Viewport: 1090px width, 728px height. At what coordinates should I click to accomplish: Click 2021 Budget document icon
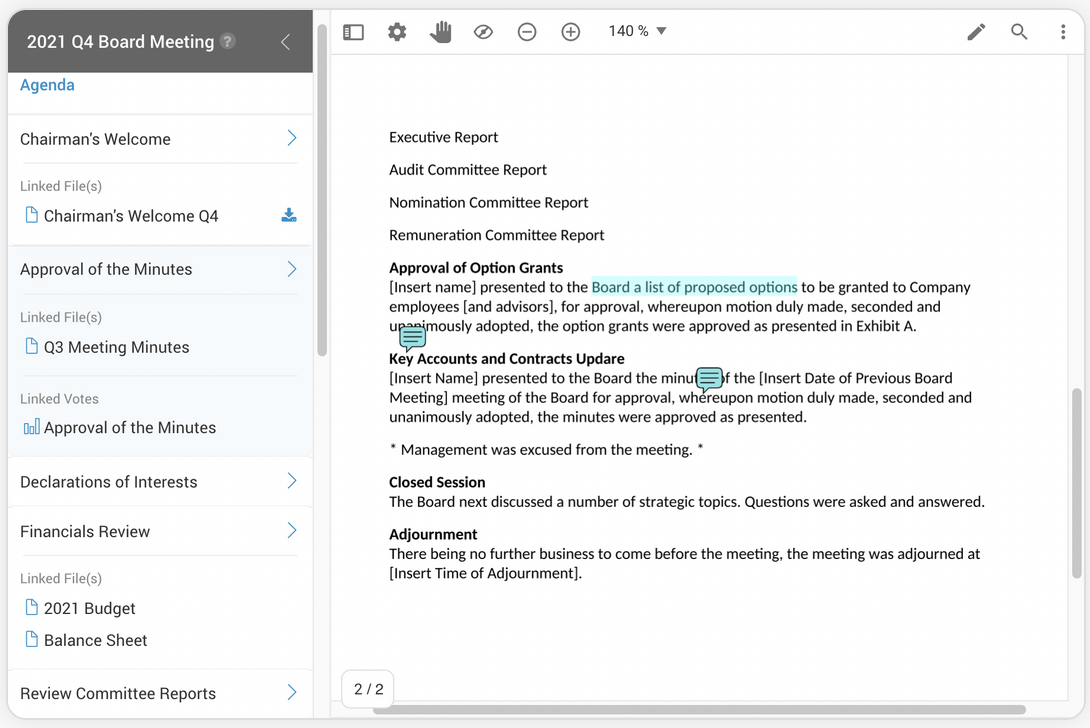click(31, 607)
